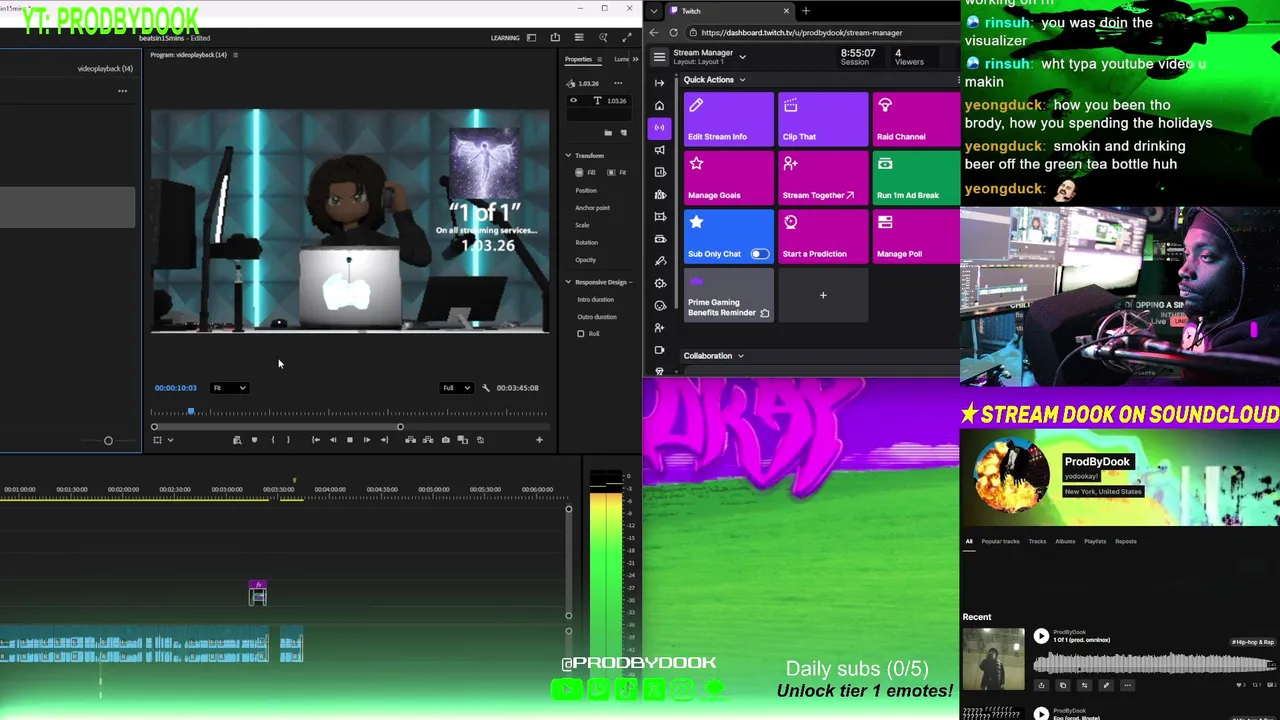This screenshot has width=1280, height=720.
Task: Edit the 1 Of 1 track pencil icon
Action: click(1105, 686)
